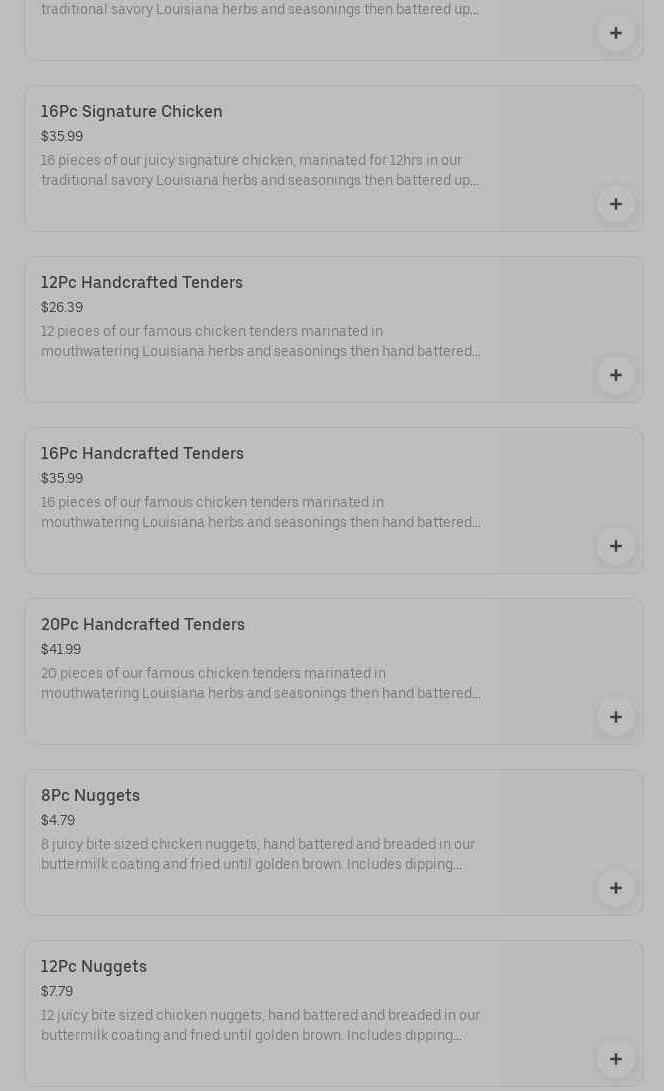Viewport: 664px width, 1091px height.
Task: Click the $26.39 price label
Action: pyautogui.click(x=62, y=307)
